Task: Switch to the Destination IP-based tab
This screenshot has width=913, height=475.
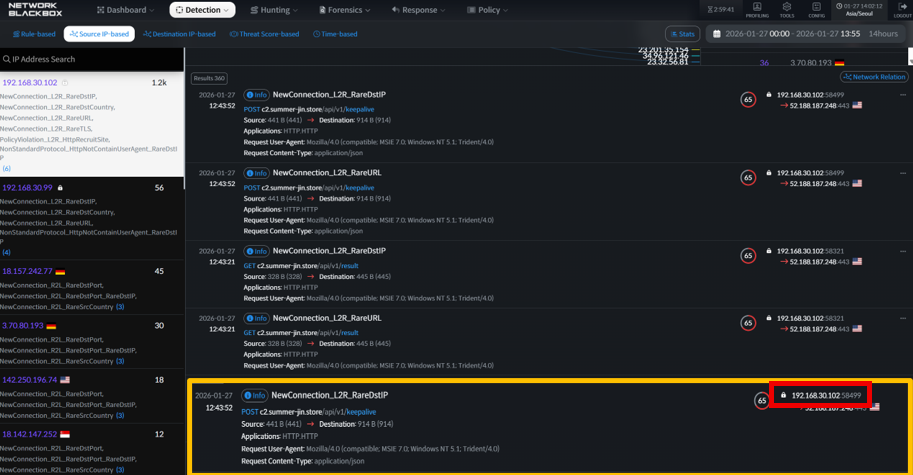Action: click(179, 34)
